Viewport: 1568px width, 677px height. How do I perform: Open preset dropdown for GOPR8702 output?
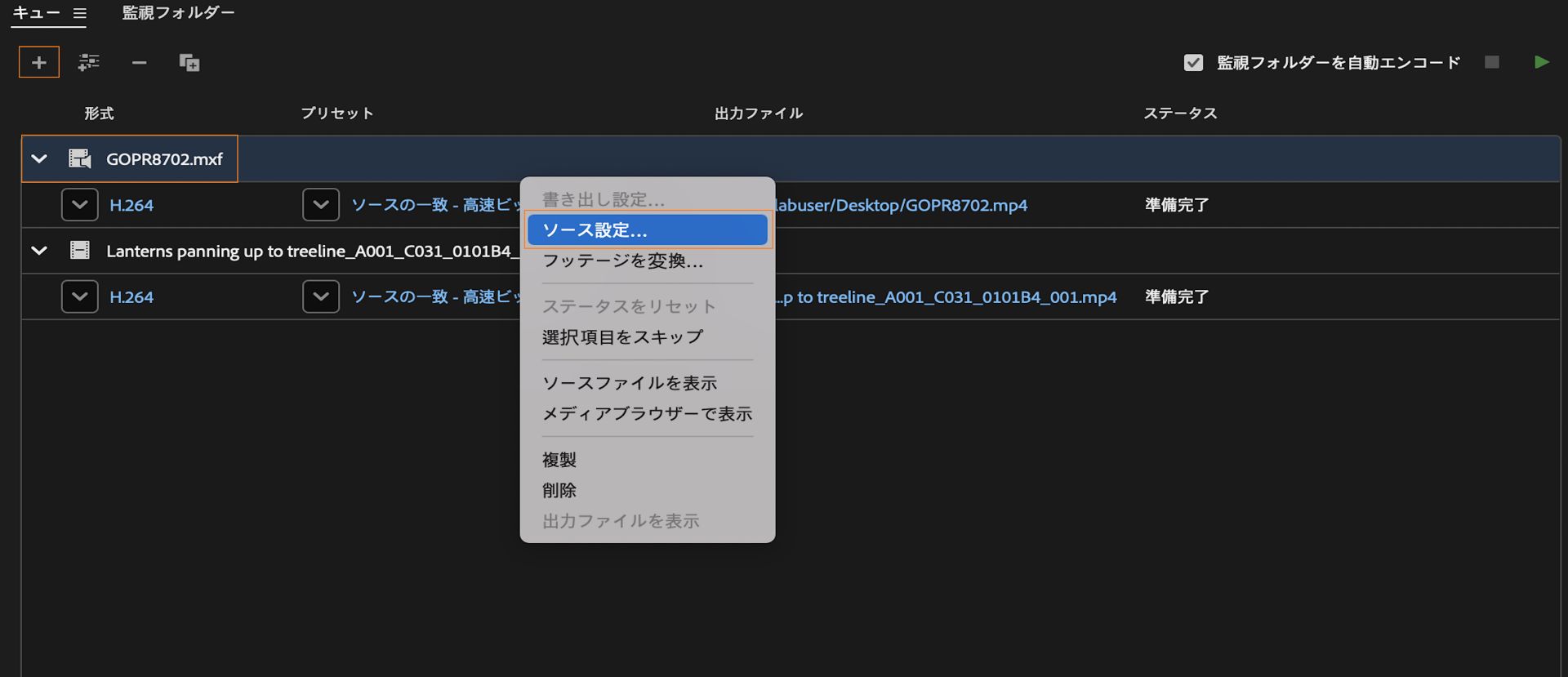click(321, 205)
